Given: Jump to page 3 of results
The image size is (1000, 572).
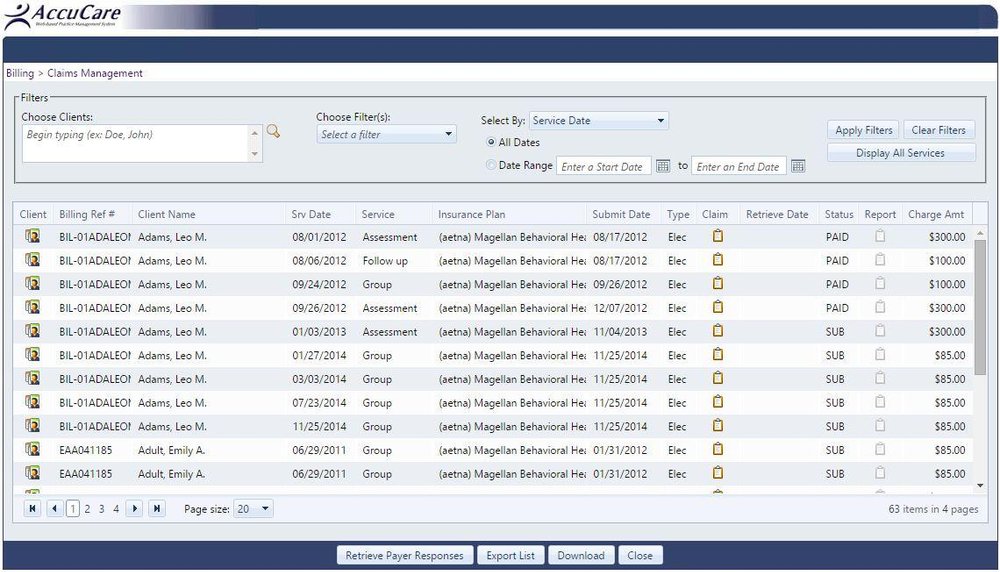Looking at the screenshot, I should point(101,509).
